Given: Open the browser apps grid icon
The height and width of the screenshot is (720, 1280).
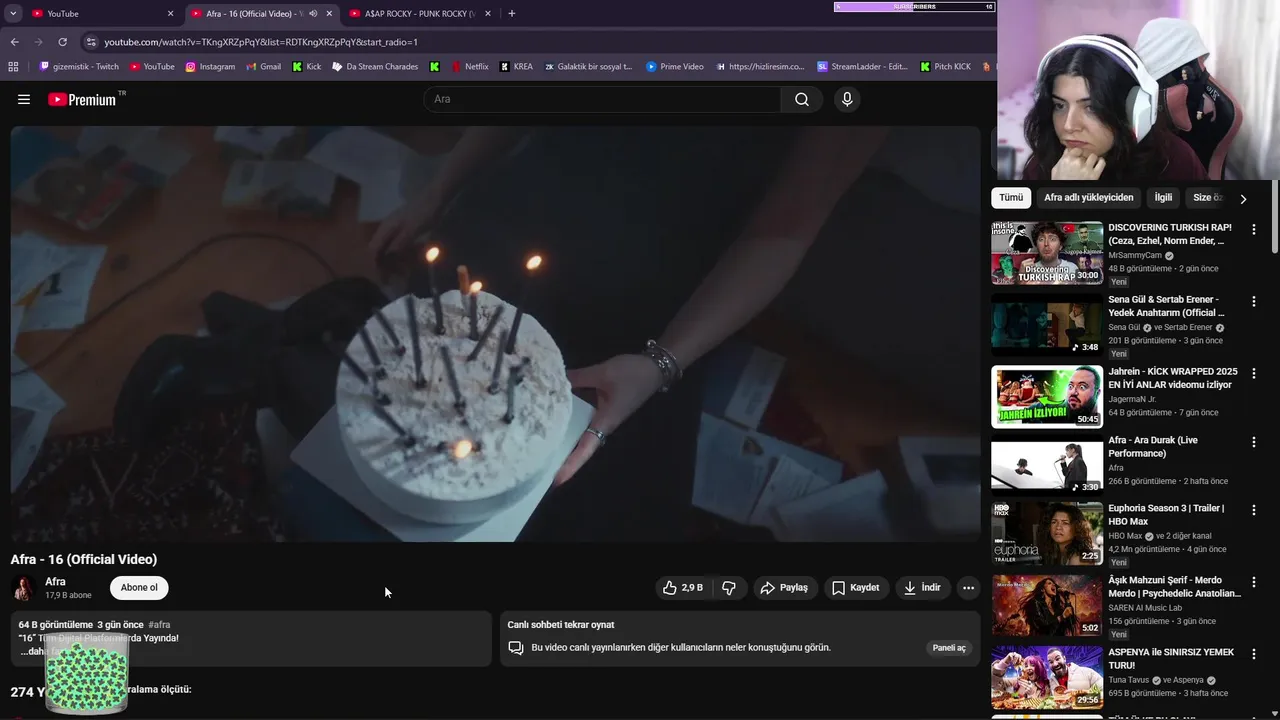Looking at the screenshot, I should (13, 67).
